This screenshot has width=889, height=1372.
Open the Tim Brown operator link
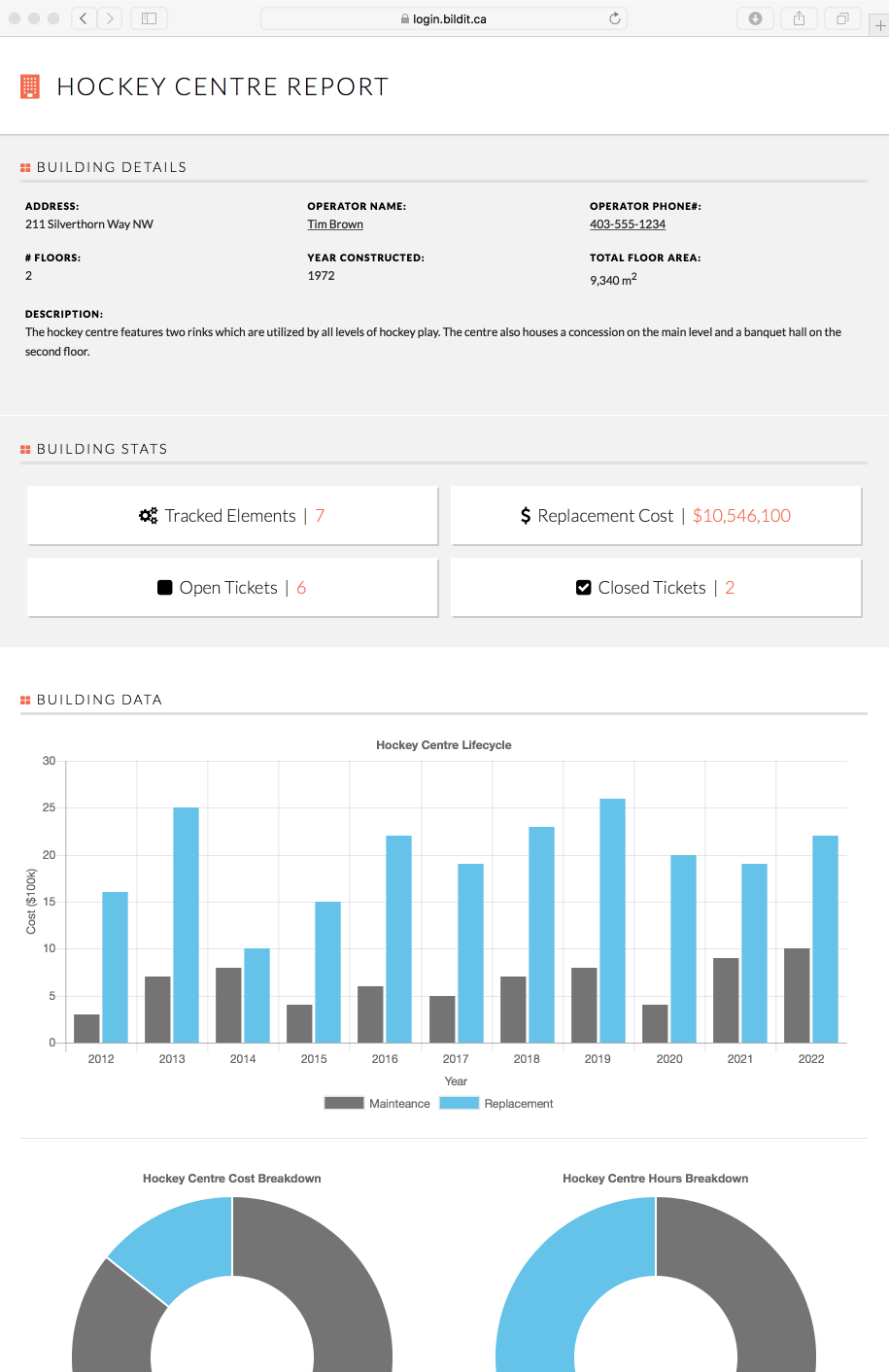coord(335,224)
